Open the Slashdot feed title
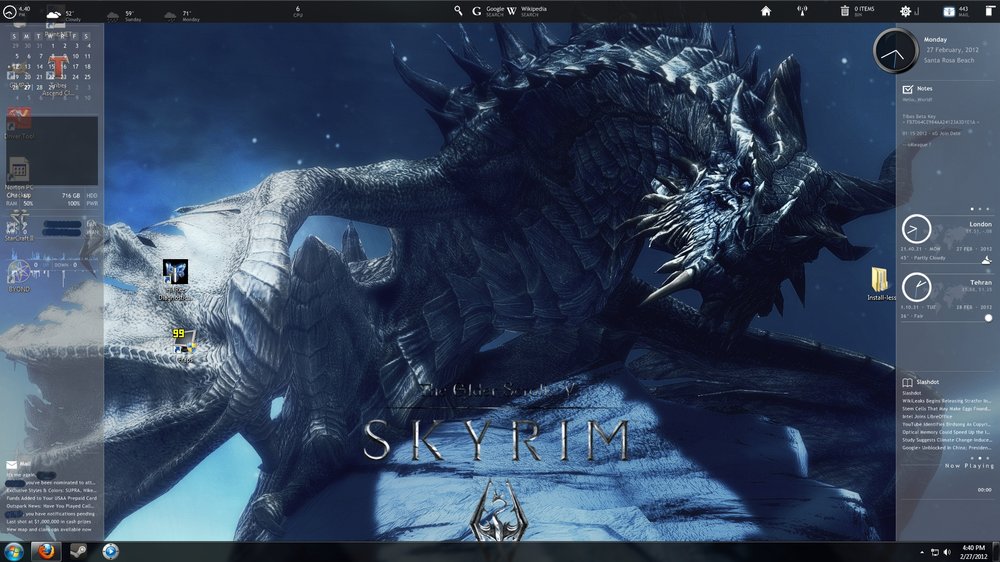The height and width of the screenshot is (562, 1000). coord(927,382)
